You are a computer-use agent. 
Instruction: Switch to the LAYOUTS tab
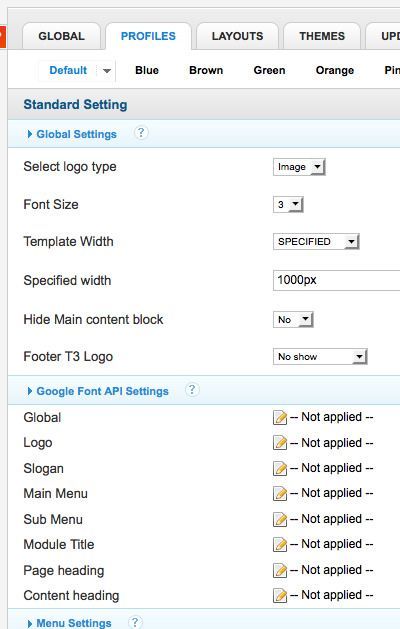coord(237,36)
